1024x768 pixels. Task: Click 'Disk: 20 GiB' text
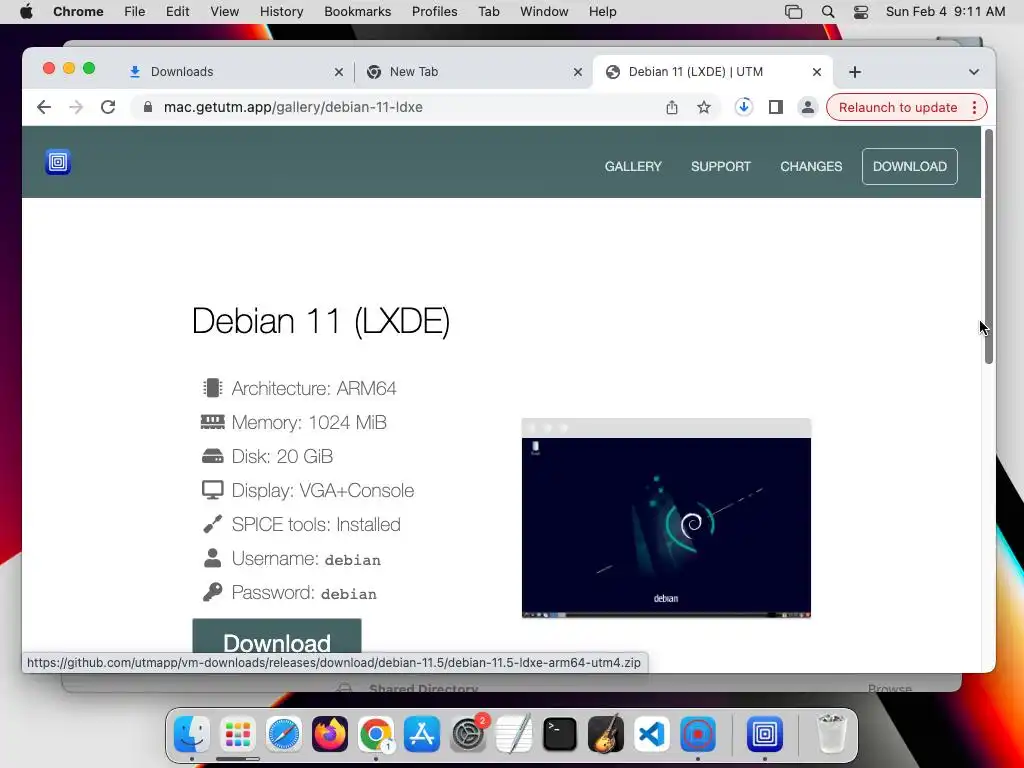(x=282, y=456)
